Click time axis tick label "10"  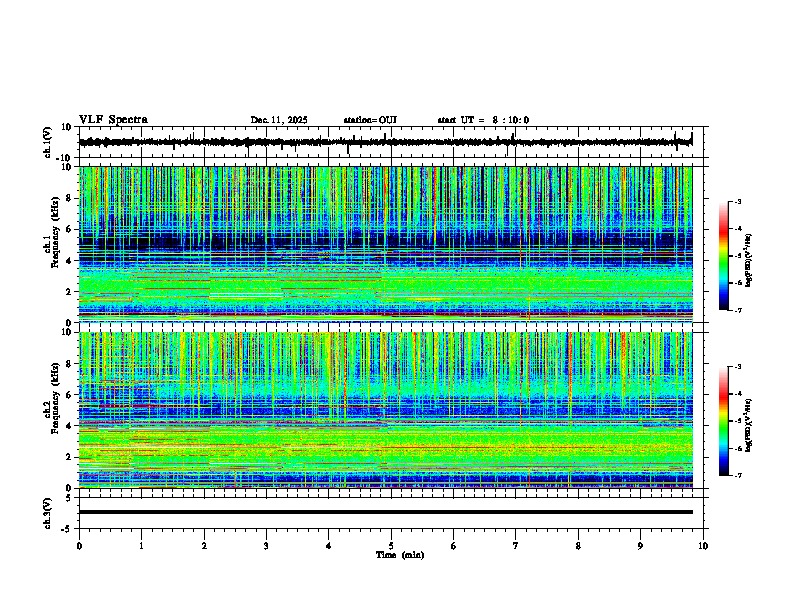tap(703, 546)
